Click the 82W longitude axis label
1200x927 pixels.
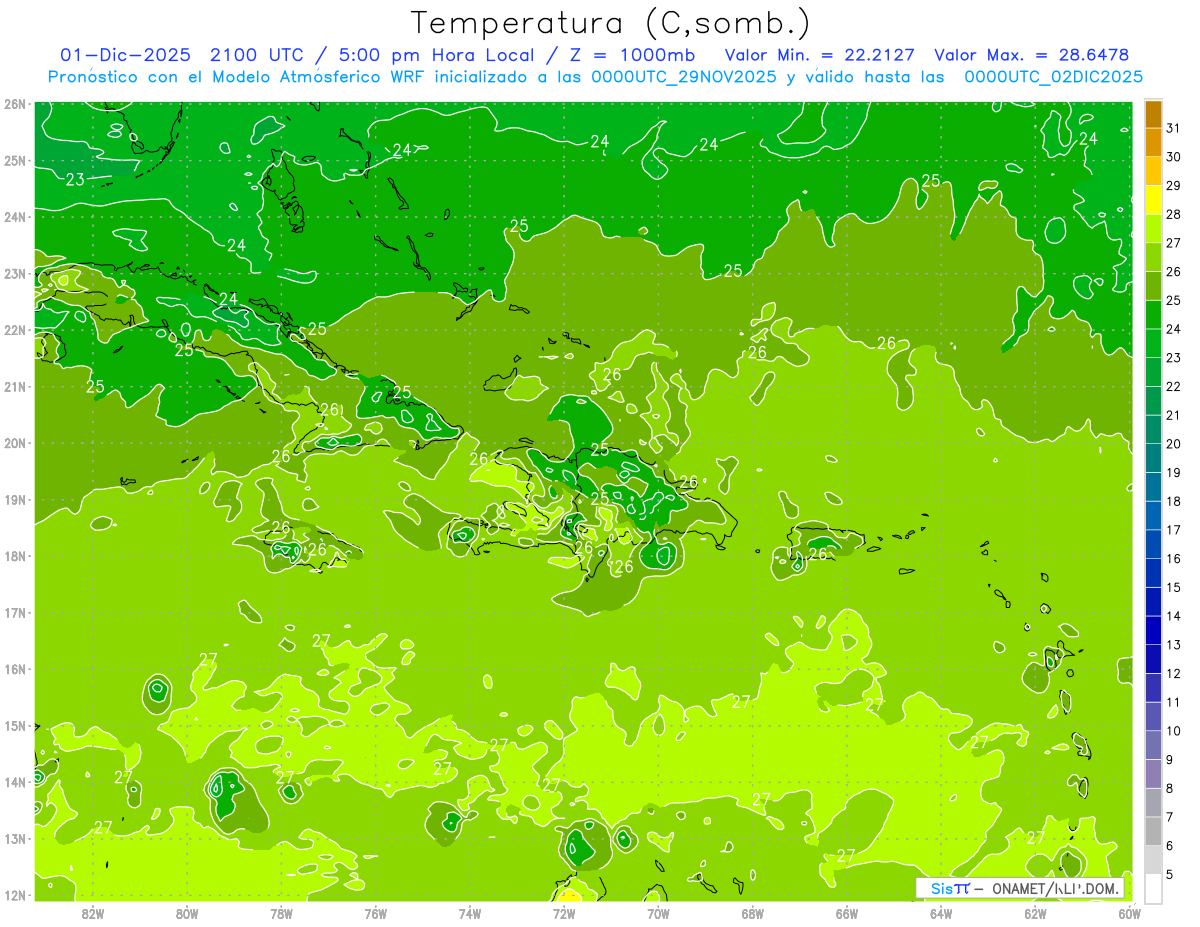coord(92,913)
